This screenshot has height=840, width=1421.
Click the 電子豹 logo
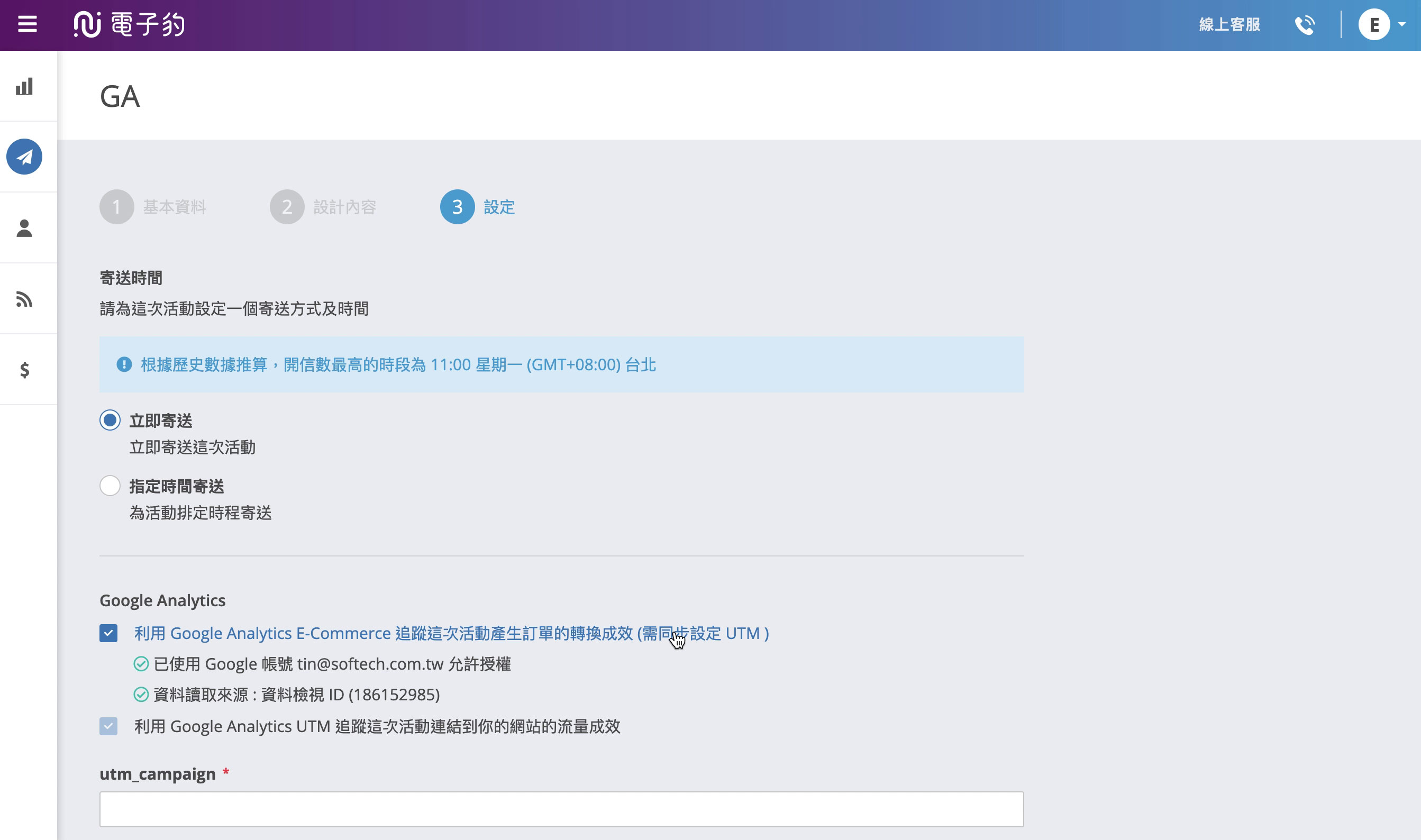tap(129, 24)
